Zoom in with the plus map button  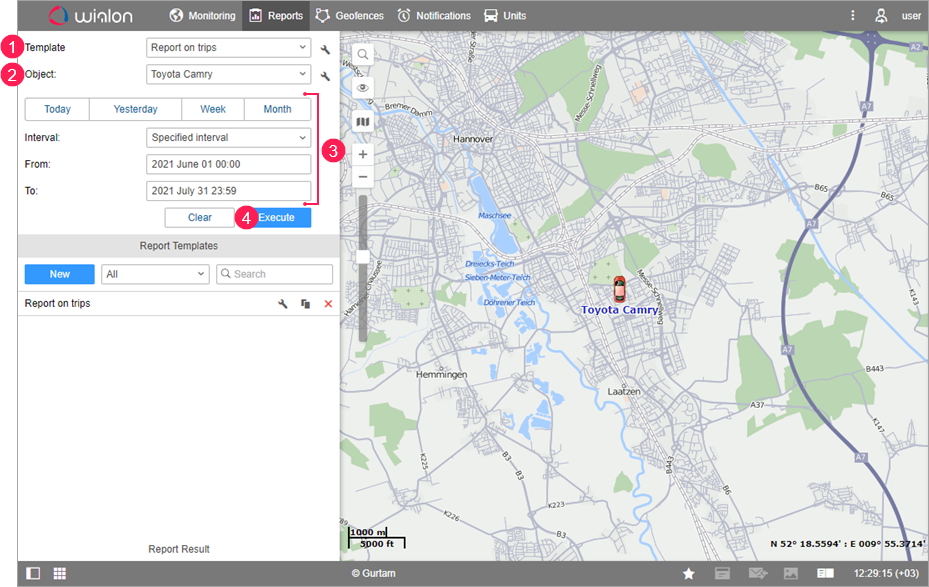pyautogui.click(x=363, y=155)
